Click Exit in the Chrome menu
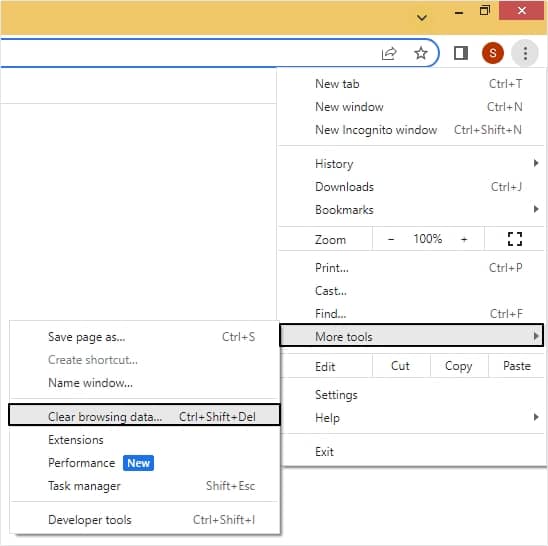 click(411, 452)
